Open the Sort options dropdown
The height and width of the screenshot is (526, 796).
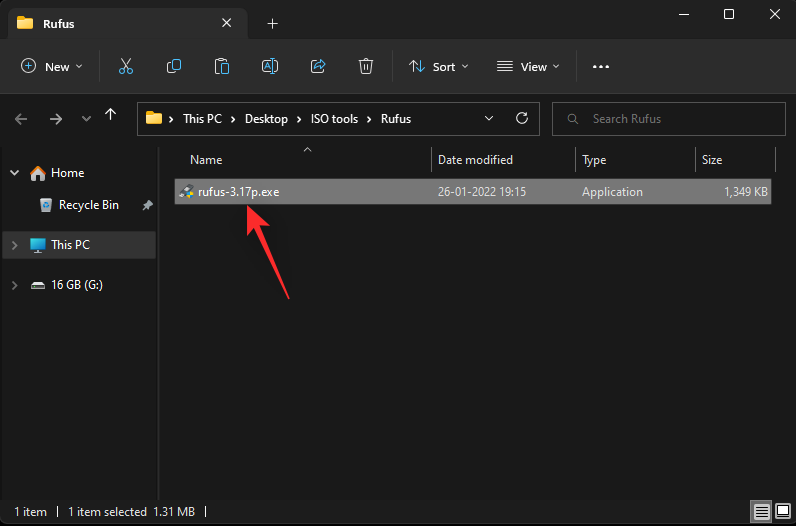pos(438,67)
